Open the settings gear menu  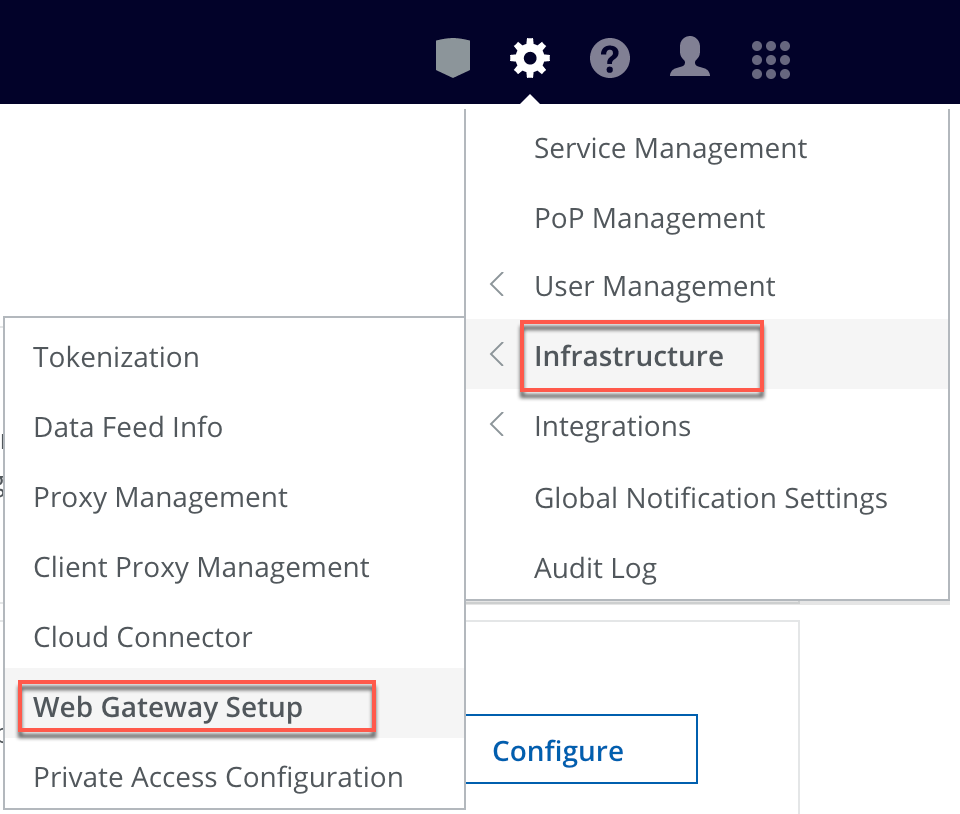click(x=530, y=58)
